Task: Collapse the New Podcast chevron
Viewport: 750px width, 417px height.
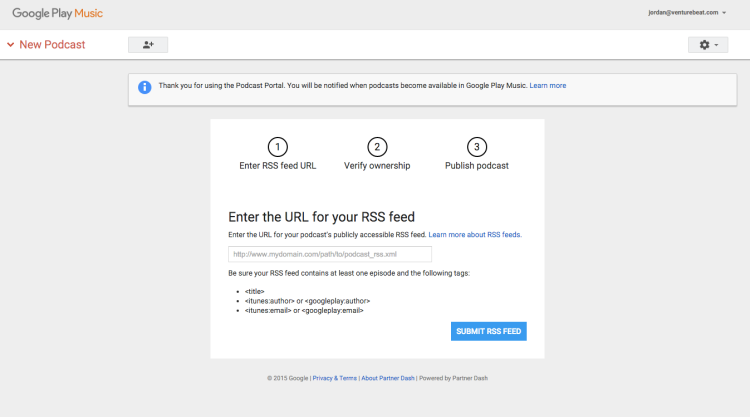Action: (11, 44)
